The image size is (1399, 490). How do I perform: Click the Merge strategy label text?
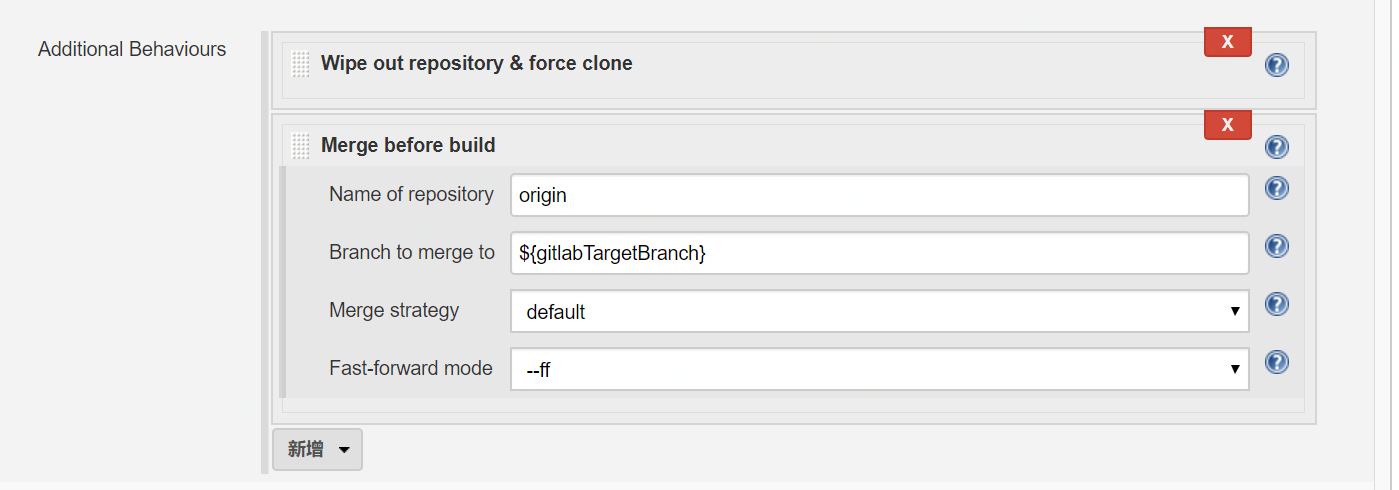click(394, 310)
